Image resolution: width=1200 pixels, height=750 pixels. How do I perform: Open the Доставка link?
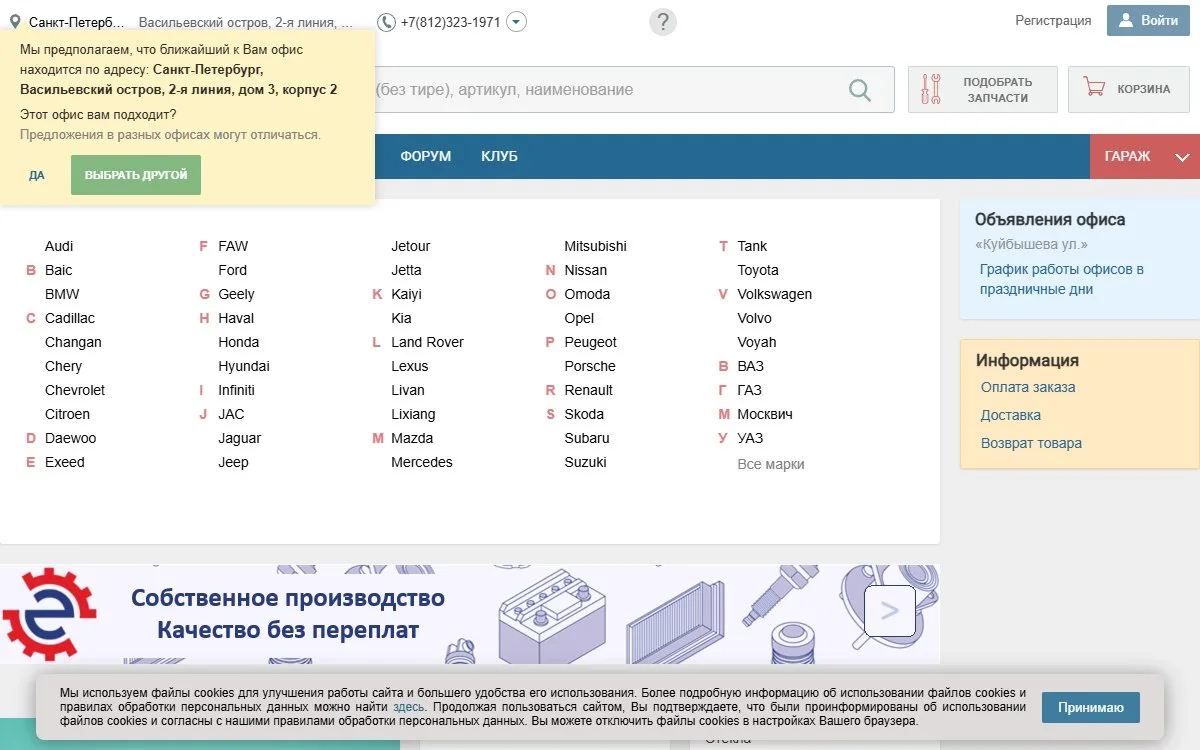(1011, 415)
